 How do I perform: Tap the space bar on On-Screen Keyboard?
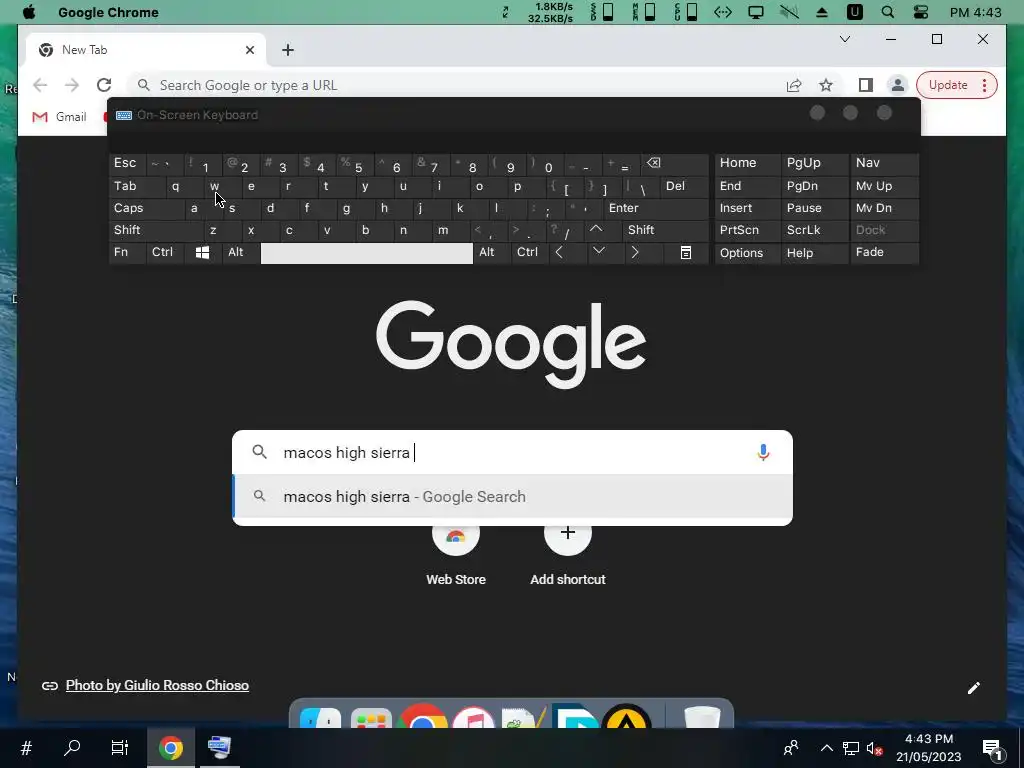[x=366, y=253]
